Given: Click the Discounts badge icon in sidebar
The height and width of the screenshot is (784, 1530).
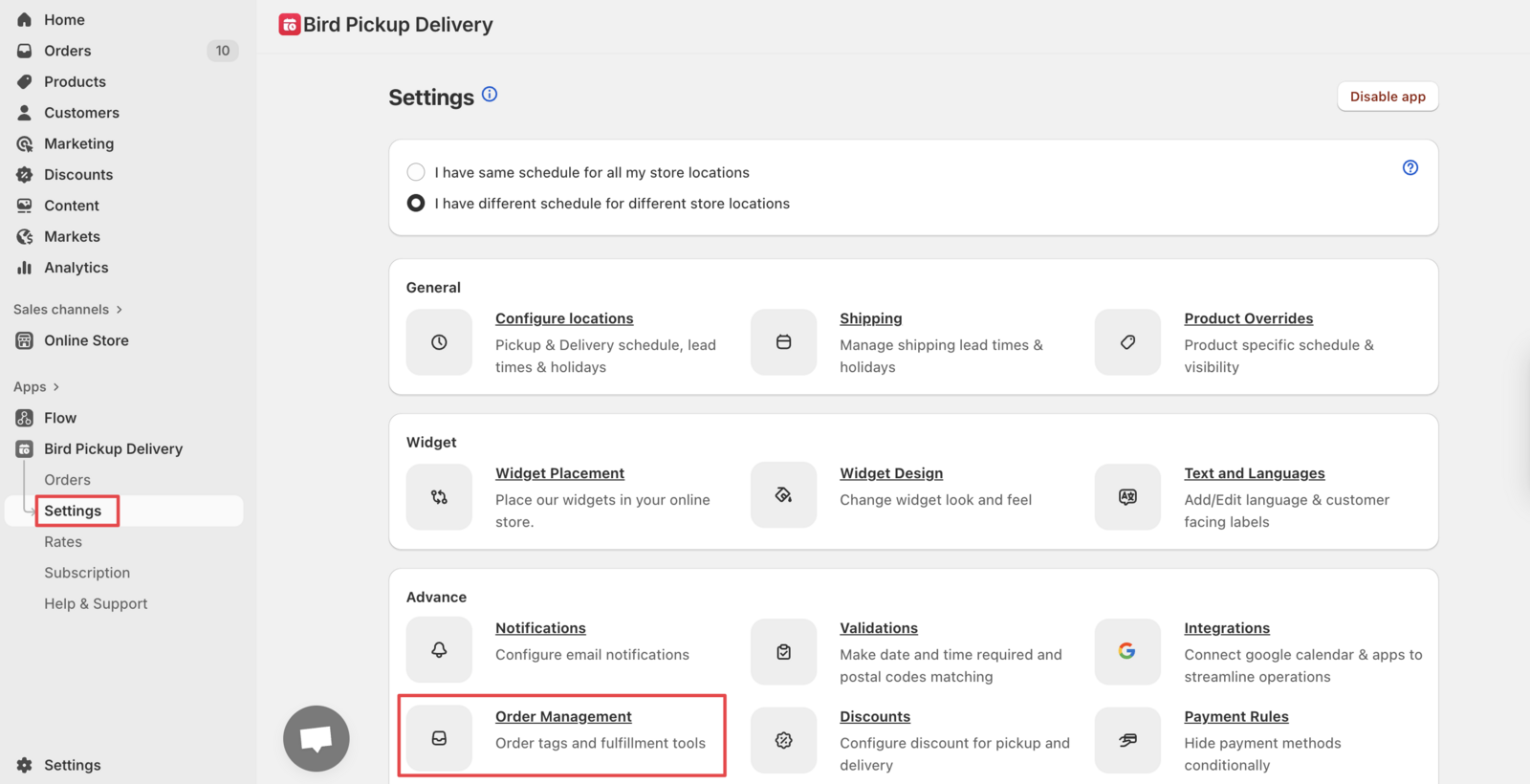Looking at the screenshot, I should pyautogui.click(x=25, y=174).
